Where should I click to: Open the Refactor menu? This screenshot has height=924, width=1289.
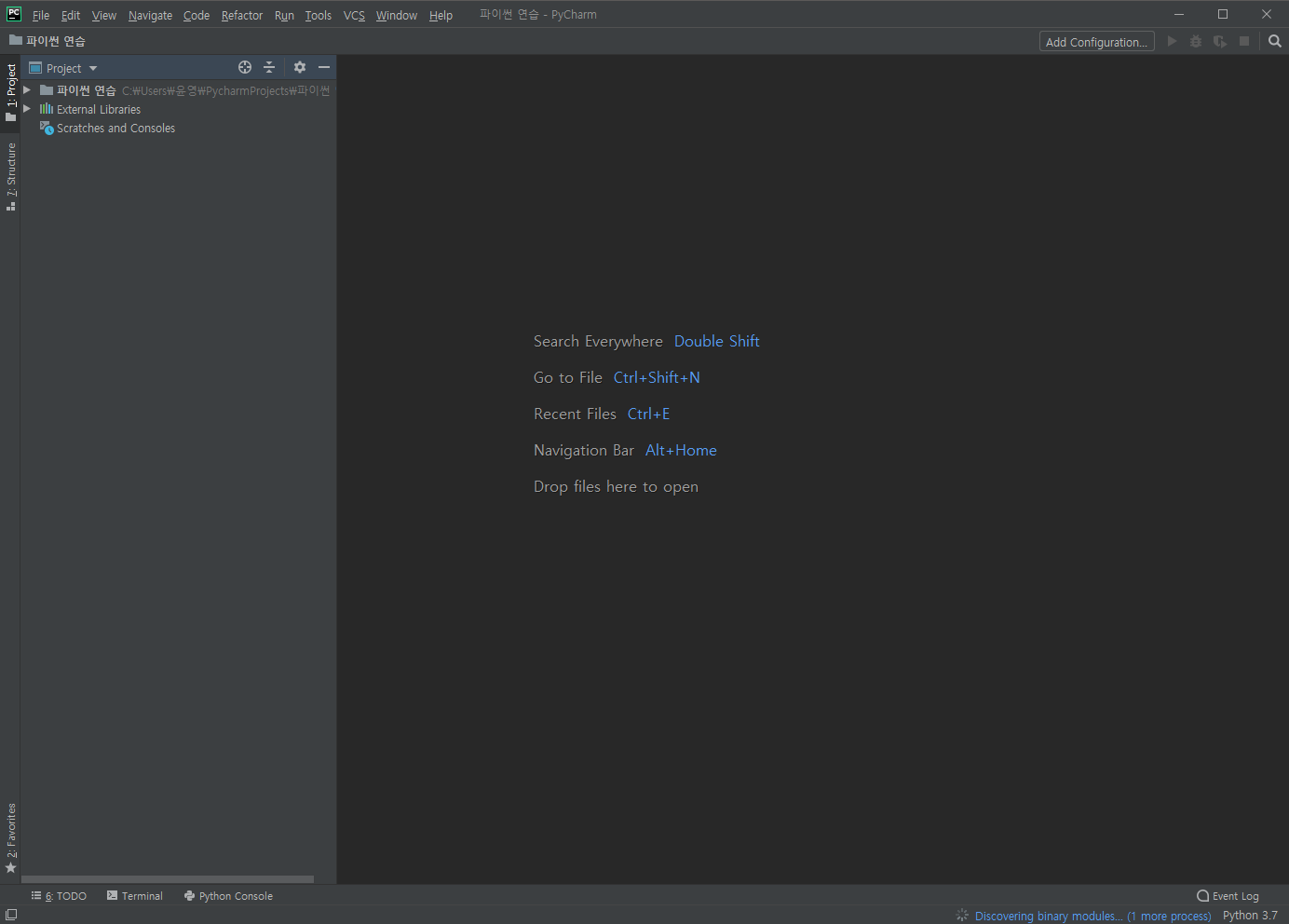point(242,15)
